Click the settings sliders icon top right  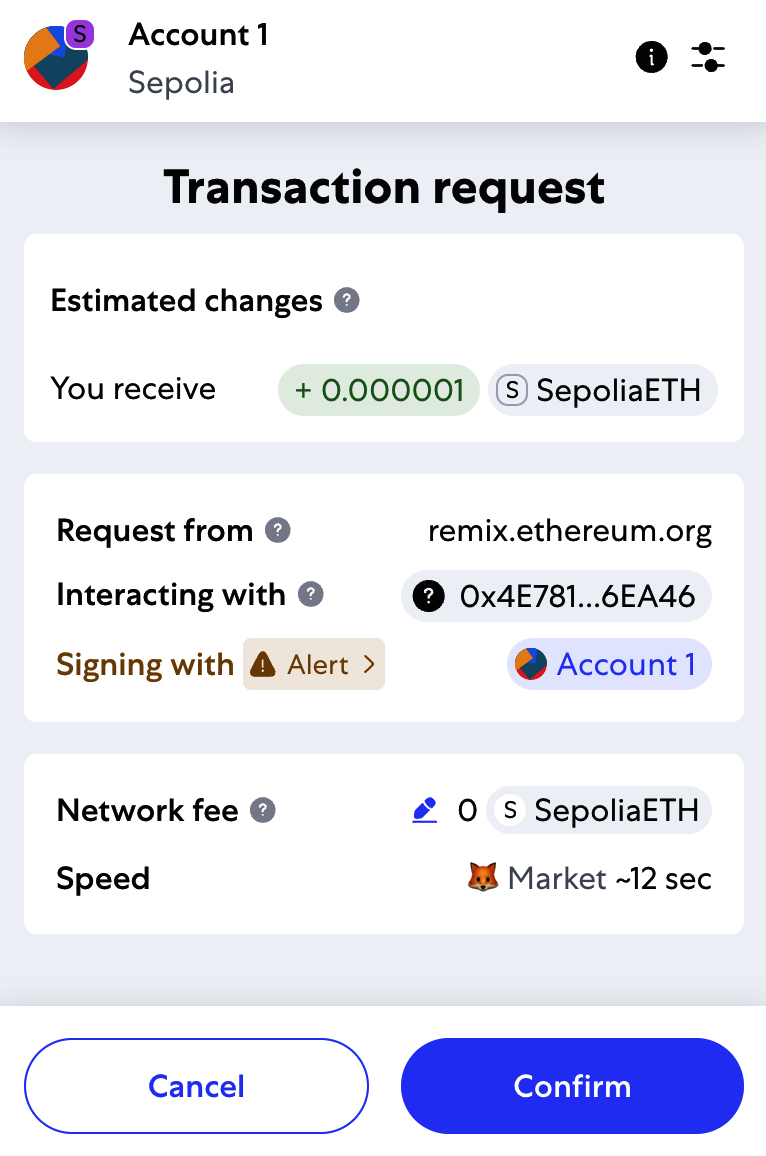pyautogui.click(x=708, y=57)
